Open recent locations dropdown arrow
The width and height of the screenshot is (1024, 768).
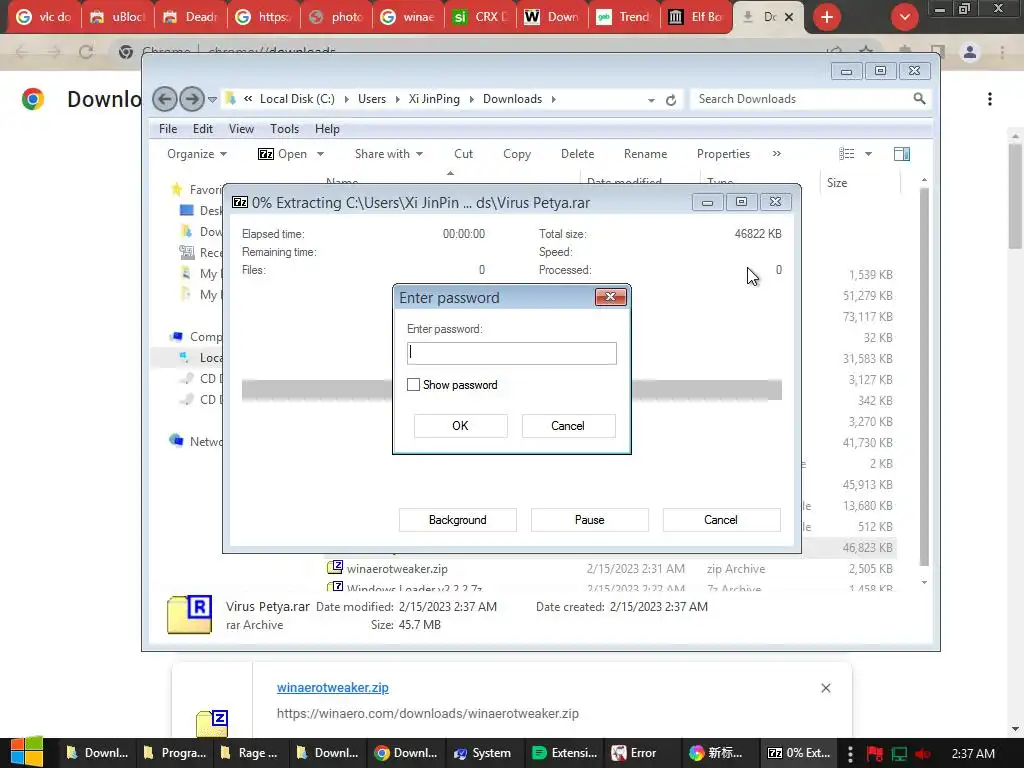coord(212,100)
